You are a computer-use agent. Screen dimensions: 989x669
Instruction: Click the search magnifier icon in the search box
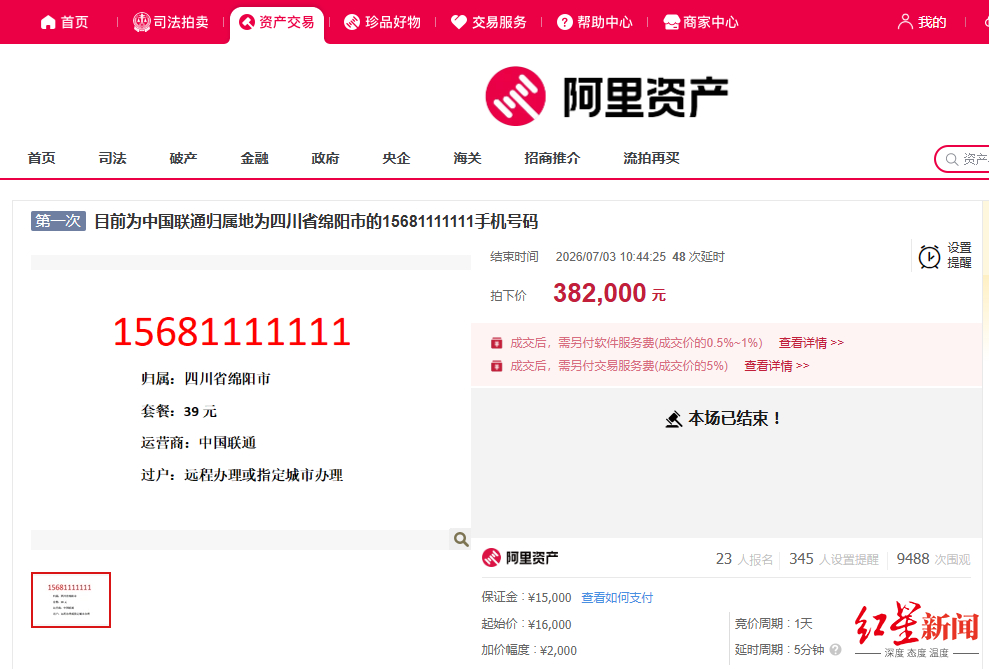(x=951, y=160)
